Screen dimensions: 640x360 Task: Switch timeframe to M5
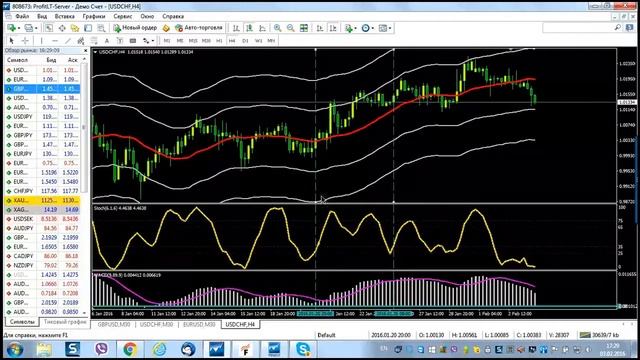pyautogui.click(x=180, y=41)
